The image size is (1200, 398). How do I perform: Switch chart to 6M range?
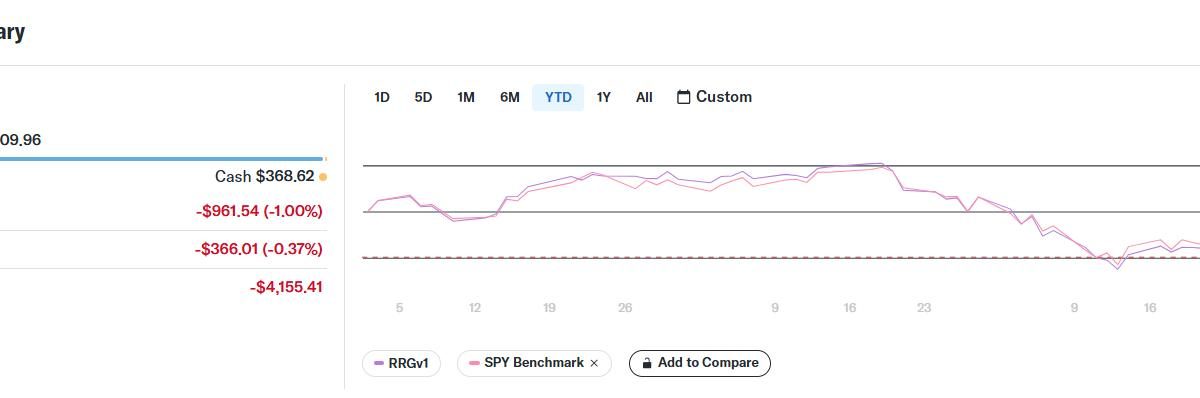click(510, 97)
